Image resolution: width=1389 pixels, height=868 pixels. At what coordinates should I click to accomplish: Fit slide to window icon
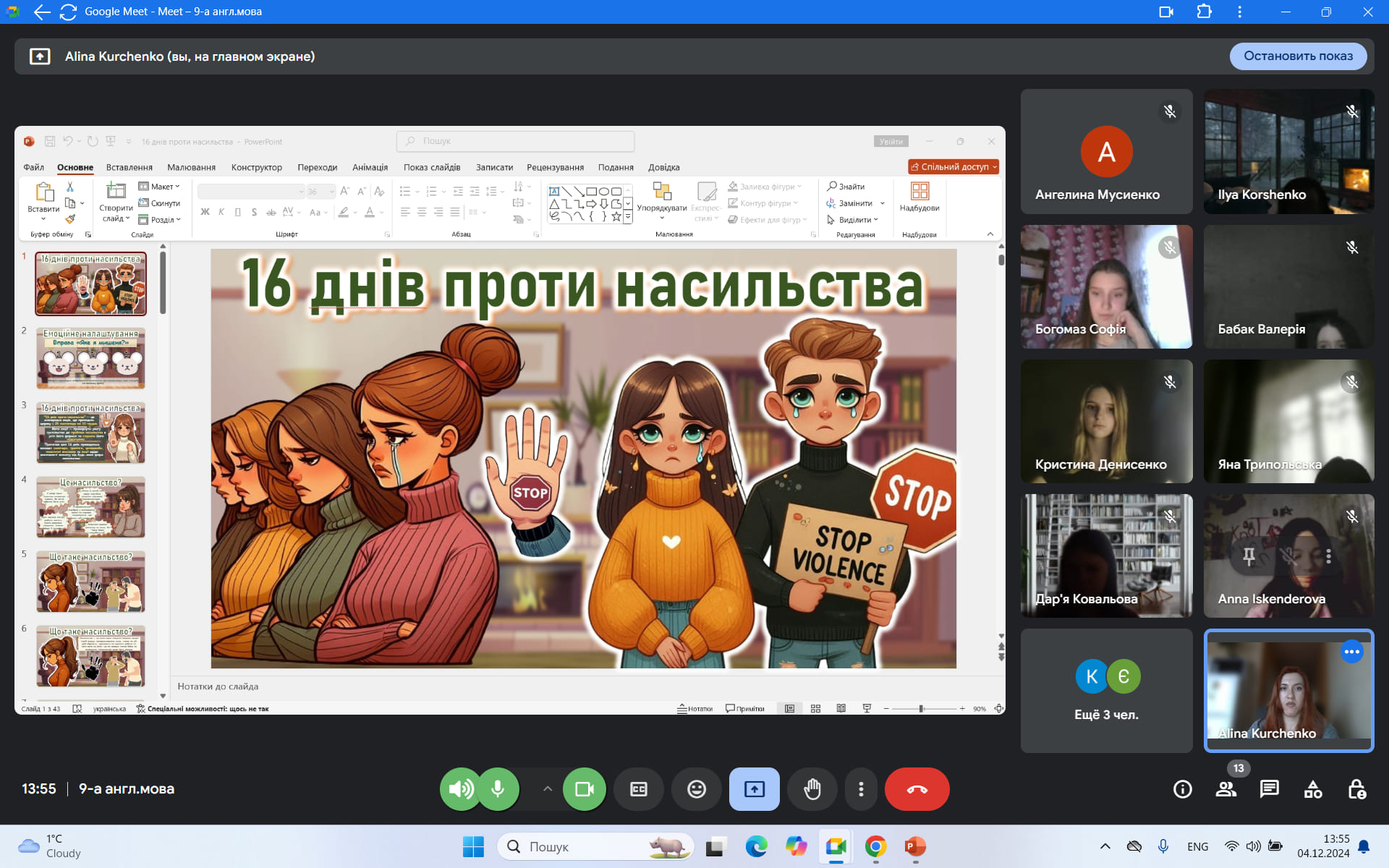click(x=998, y=709)
